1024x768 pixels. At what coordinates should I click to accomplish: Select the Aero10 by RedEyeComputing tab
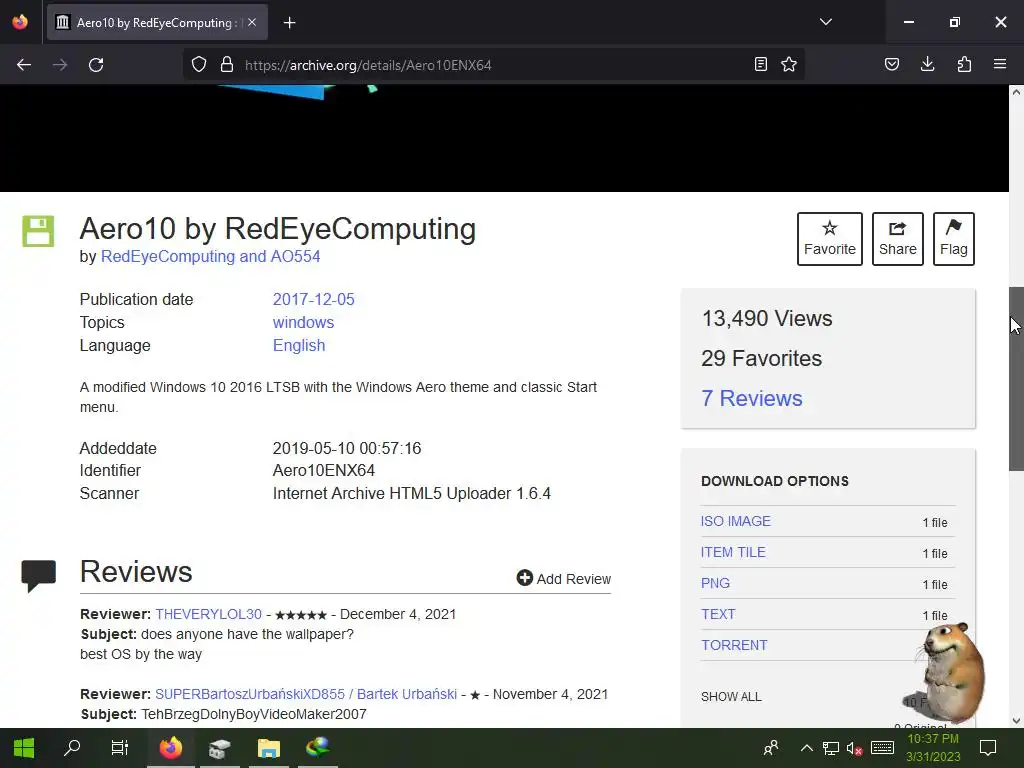pyautogui.click(x=157, y=23)
